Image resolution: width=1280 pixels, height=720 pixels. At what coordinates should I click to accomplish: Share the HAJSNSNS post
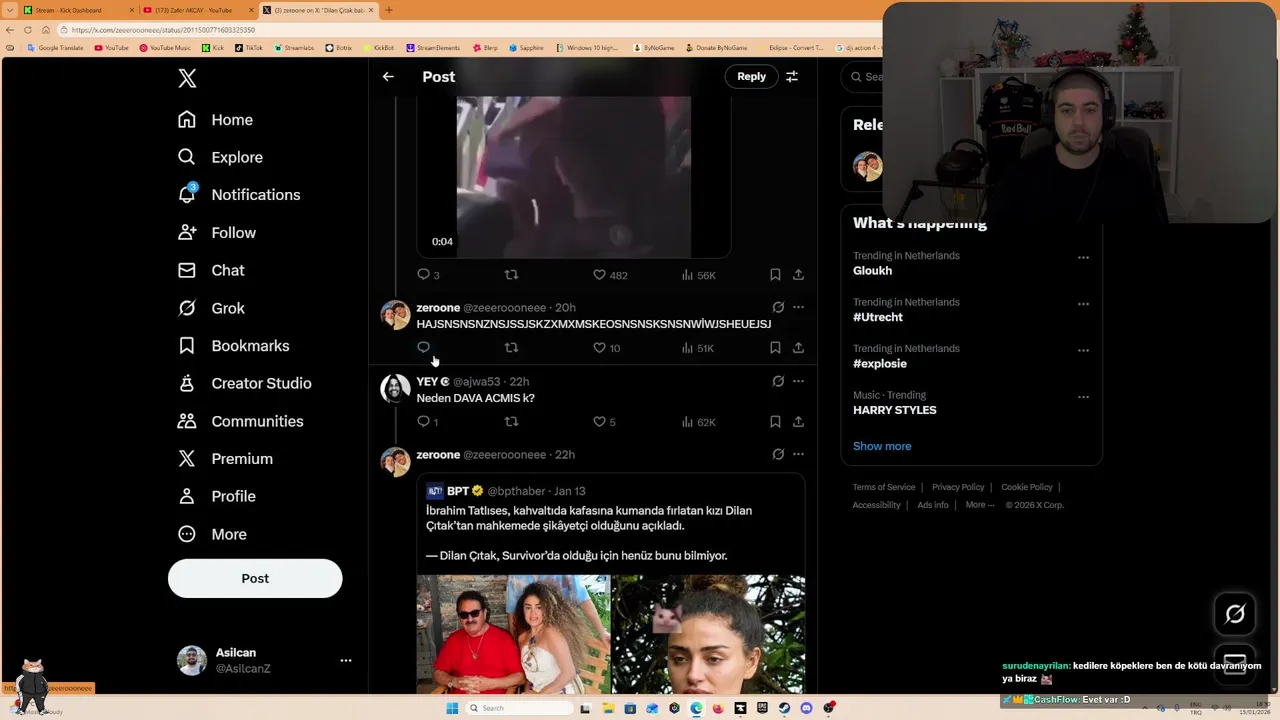pyautogui.click(x=798, y=347)
